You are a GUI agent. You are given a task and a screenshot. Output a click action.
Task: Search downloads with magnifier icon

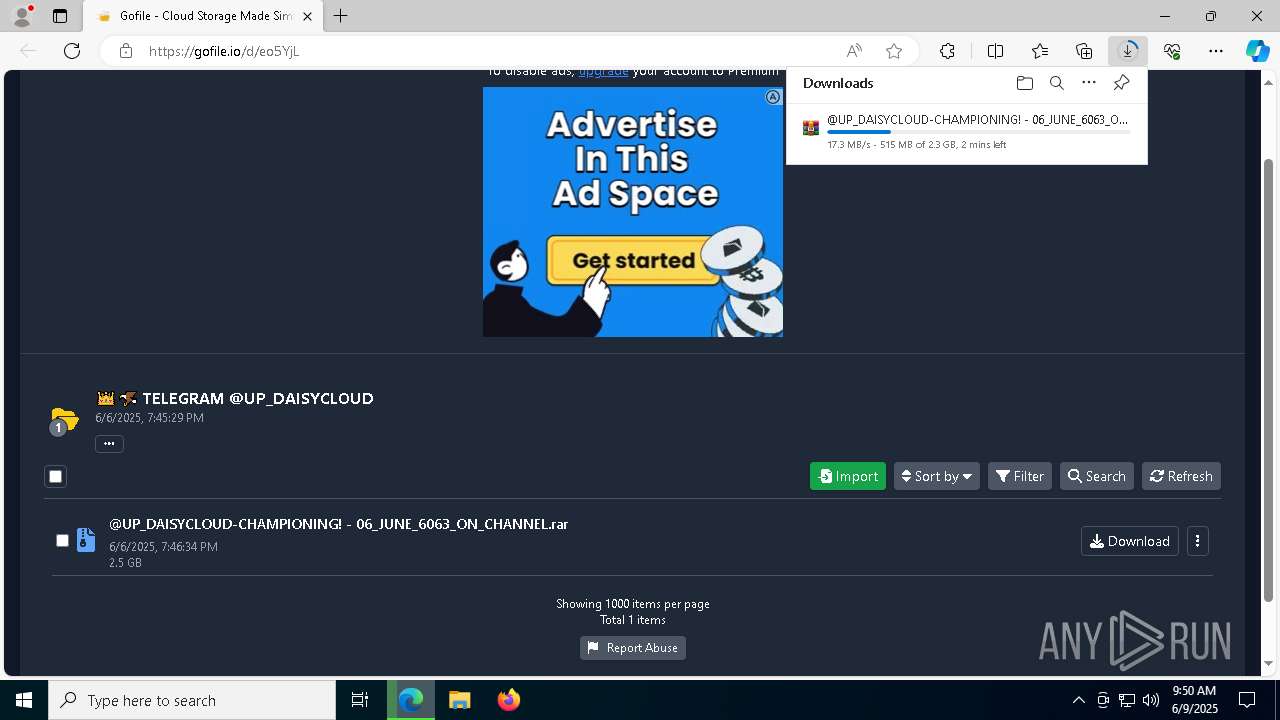1057,83
